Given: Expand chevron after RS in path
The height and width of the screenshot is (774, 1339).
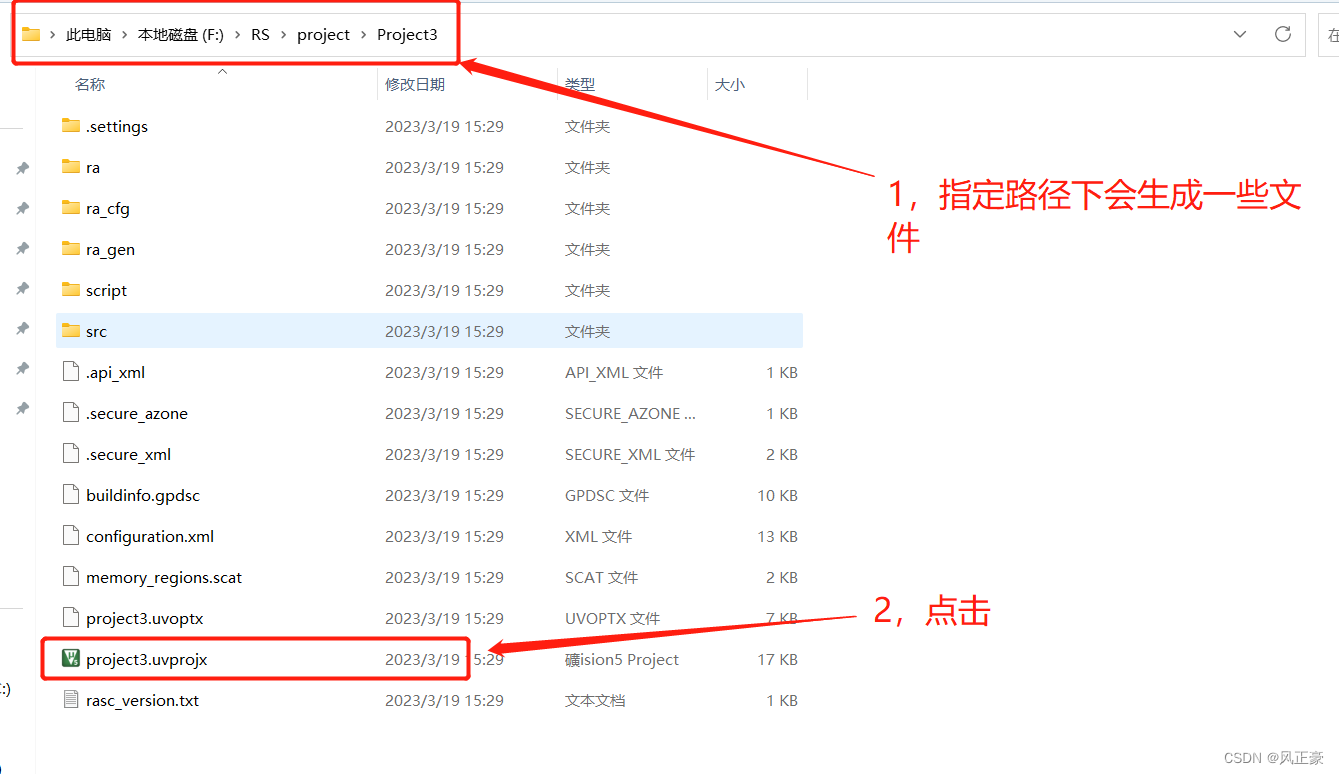Looking at the screenshot, I should coord(284,35).
